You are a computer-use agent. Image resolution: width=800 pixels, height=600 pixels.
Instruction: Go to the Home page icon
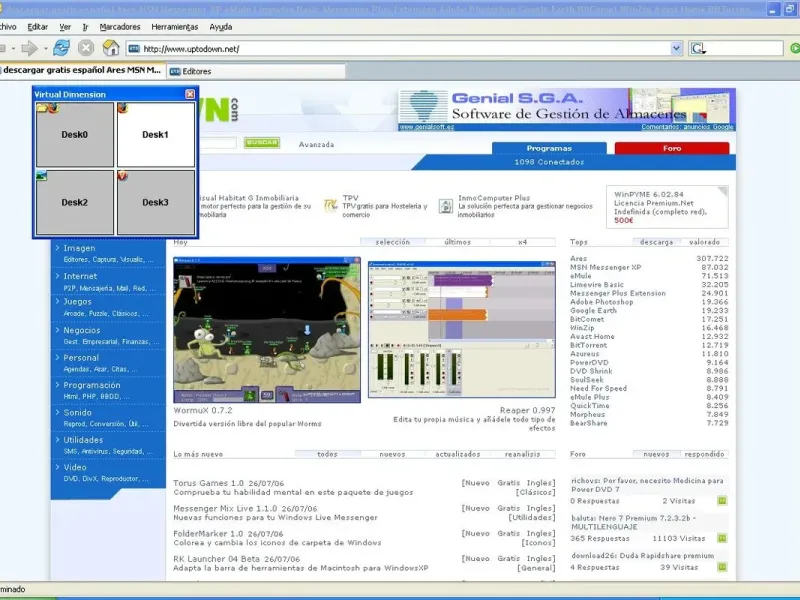(111, 48)
